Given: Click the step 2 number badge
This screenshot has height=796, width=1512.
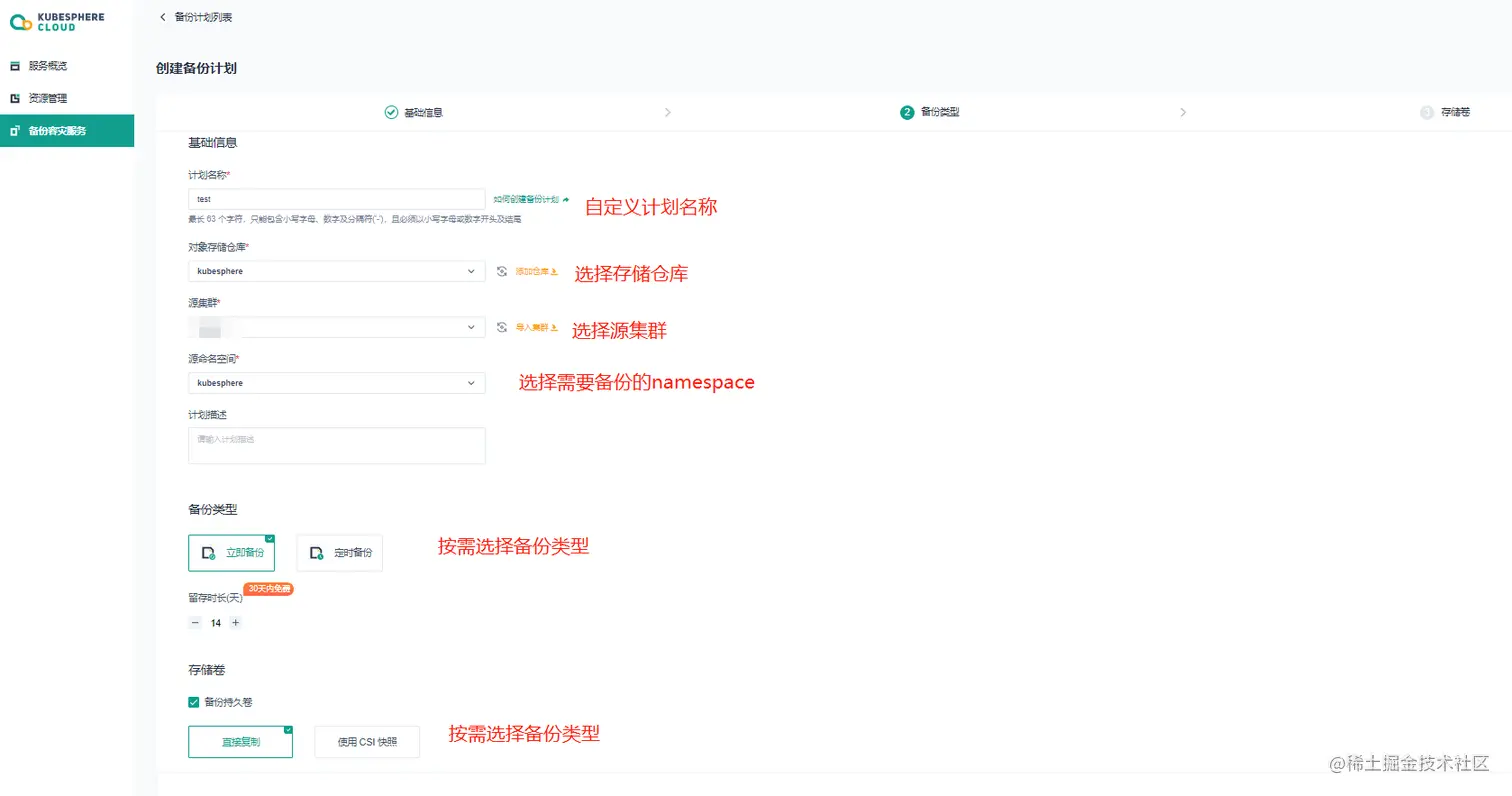Looking at the screenshot, I should 907,112.
